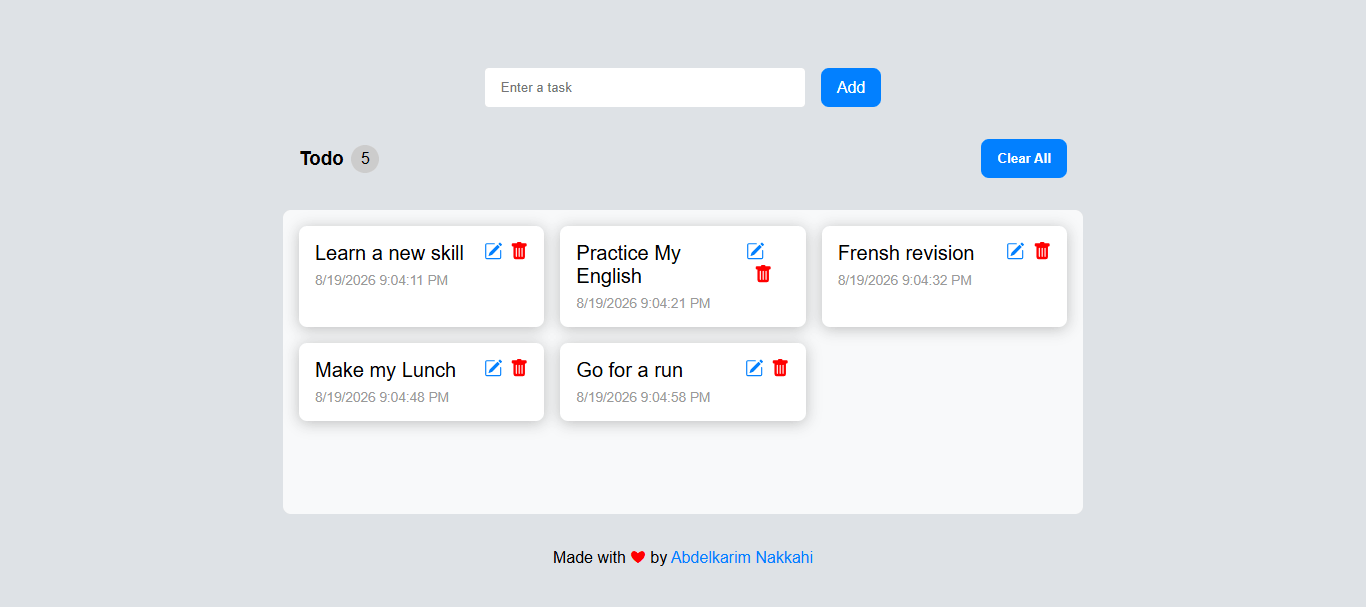
Task: Click the timestamp 8/19/2026 9:04:11 PM
Action: click(x=381, y=280)
